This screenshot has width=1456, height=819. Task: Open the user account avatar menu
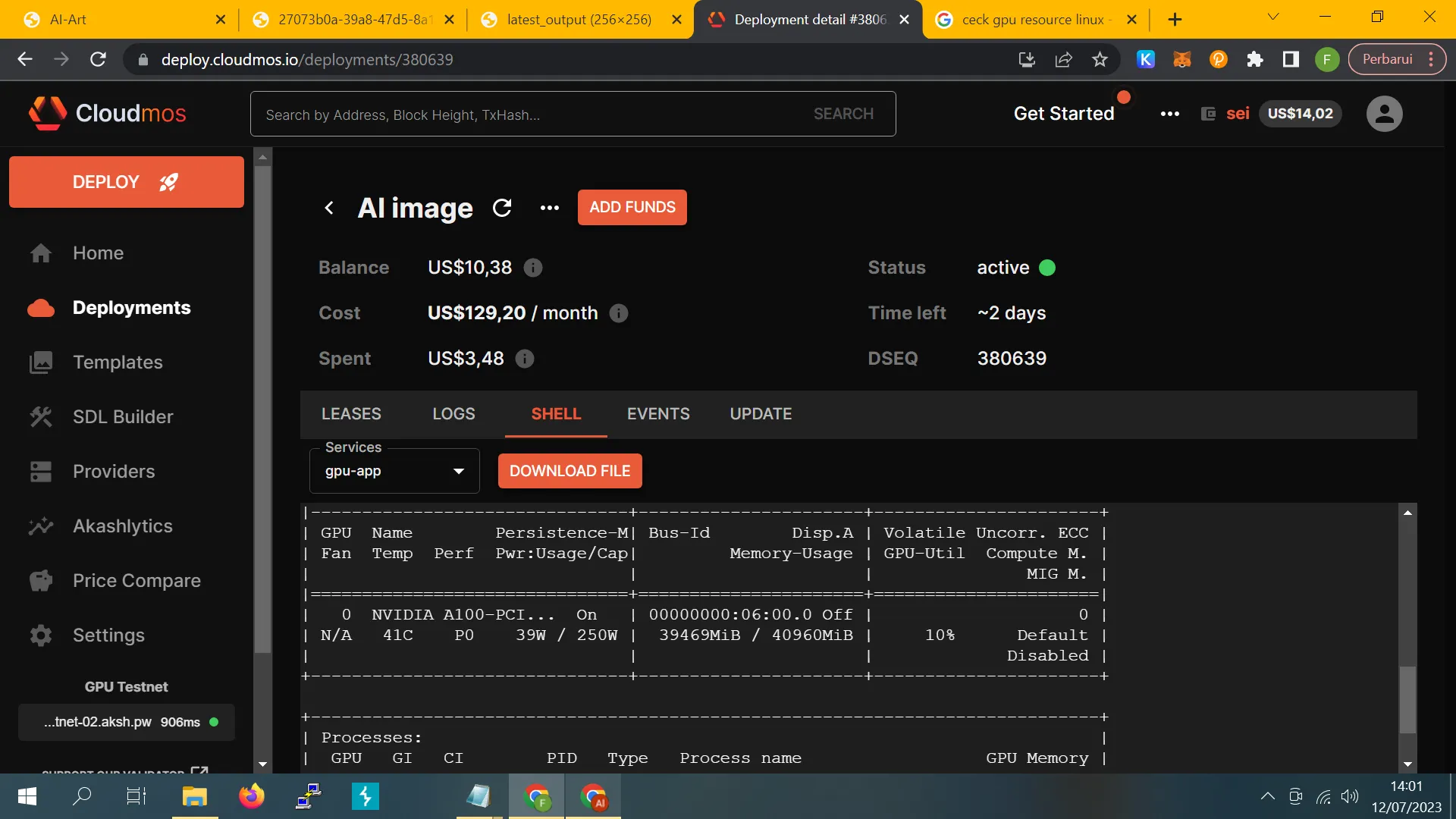(1384, 114)
